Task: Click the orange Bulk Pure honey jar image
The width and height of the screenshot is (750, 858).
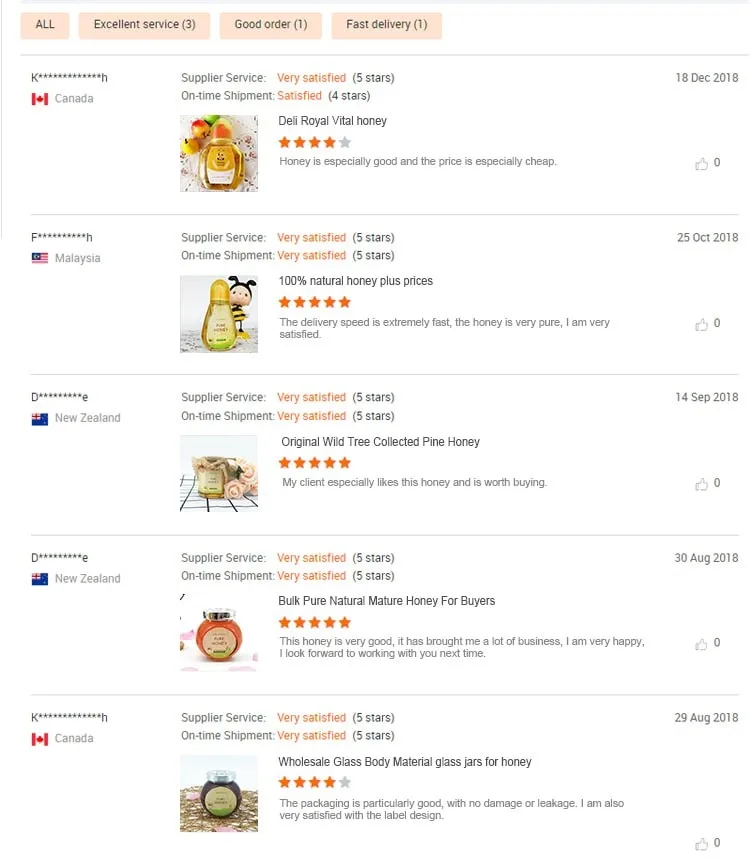Action: point(219,634)
